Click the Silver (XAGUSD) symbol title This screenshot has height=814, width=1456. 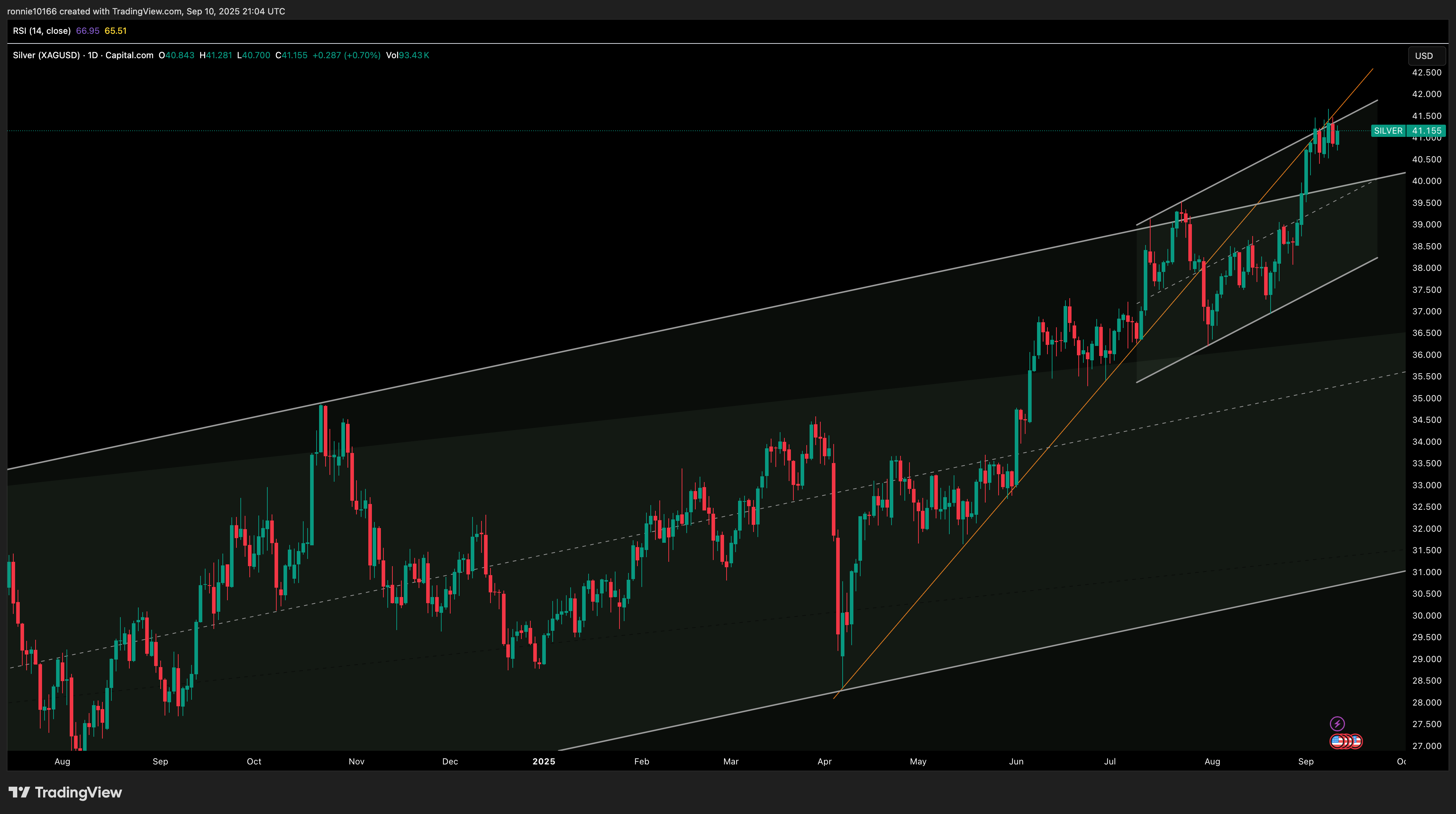tap(46, 55)
